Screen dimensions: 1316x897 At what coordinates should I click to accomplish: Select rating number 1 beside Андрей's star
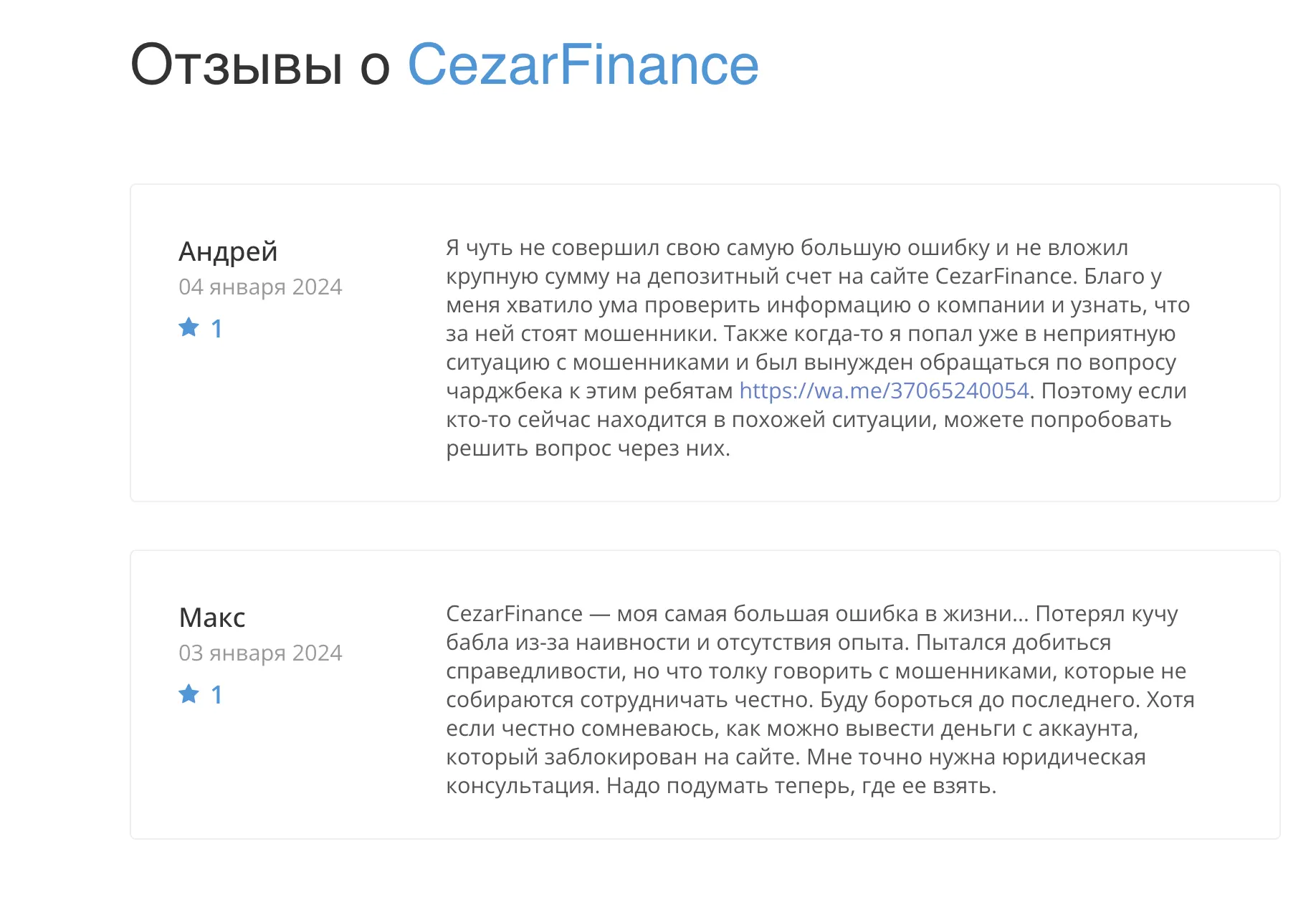(216, 329)
